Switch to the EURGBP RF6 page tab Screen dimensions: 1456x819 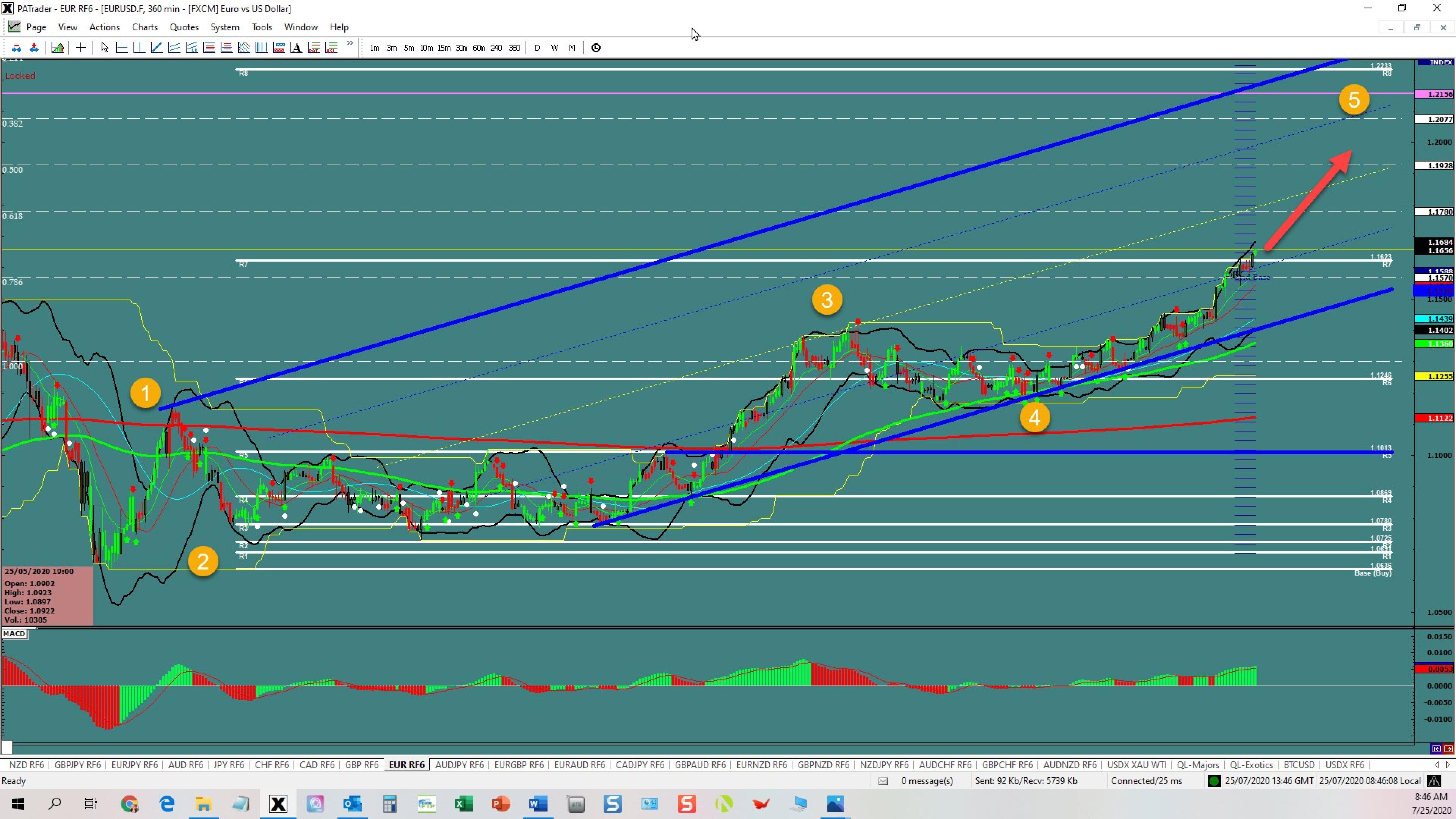519,765
